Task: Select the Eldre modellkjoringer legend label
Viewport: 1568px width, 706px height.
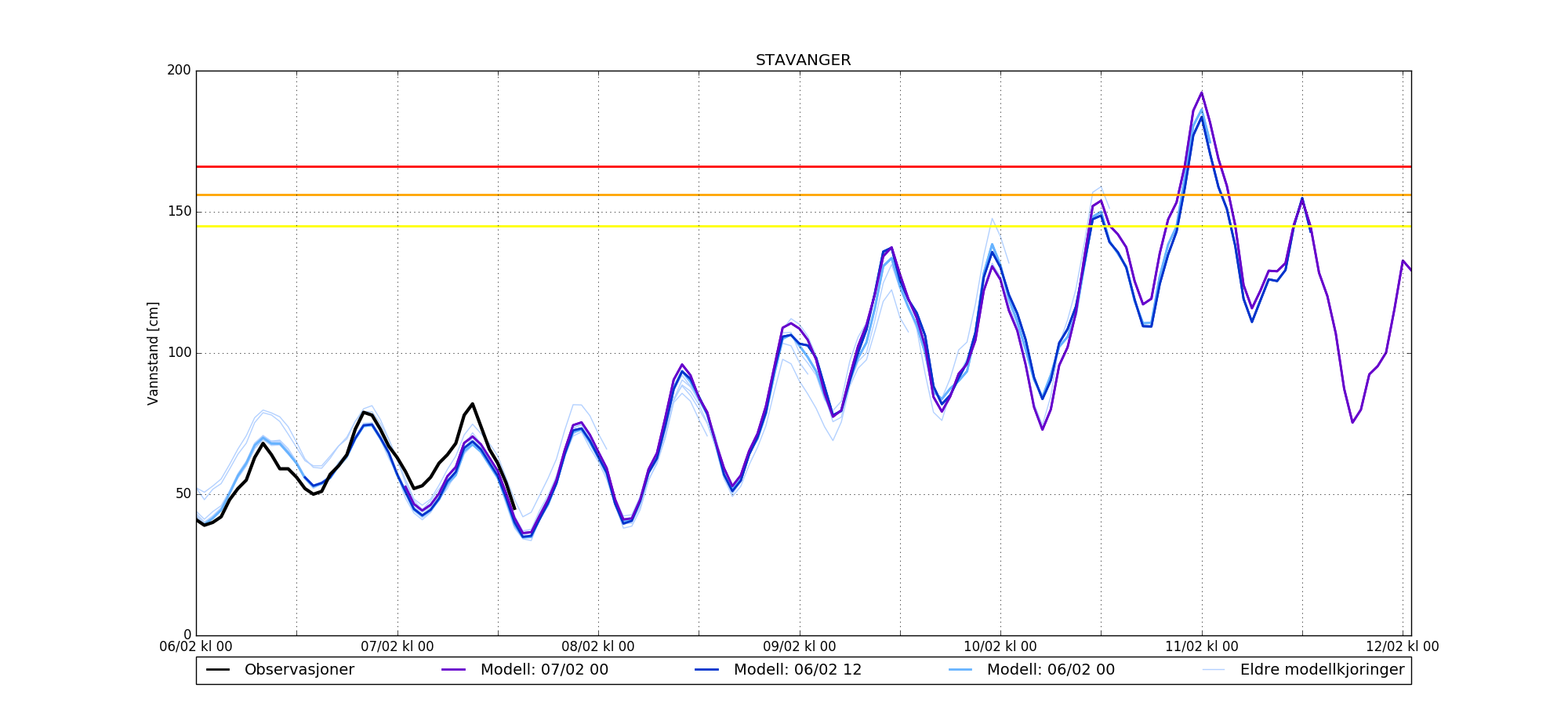Action: point(1322,670)
